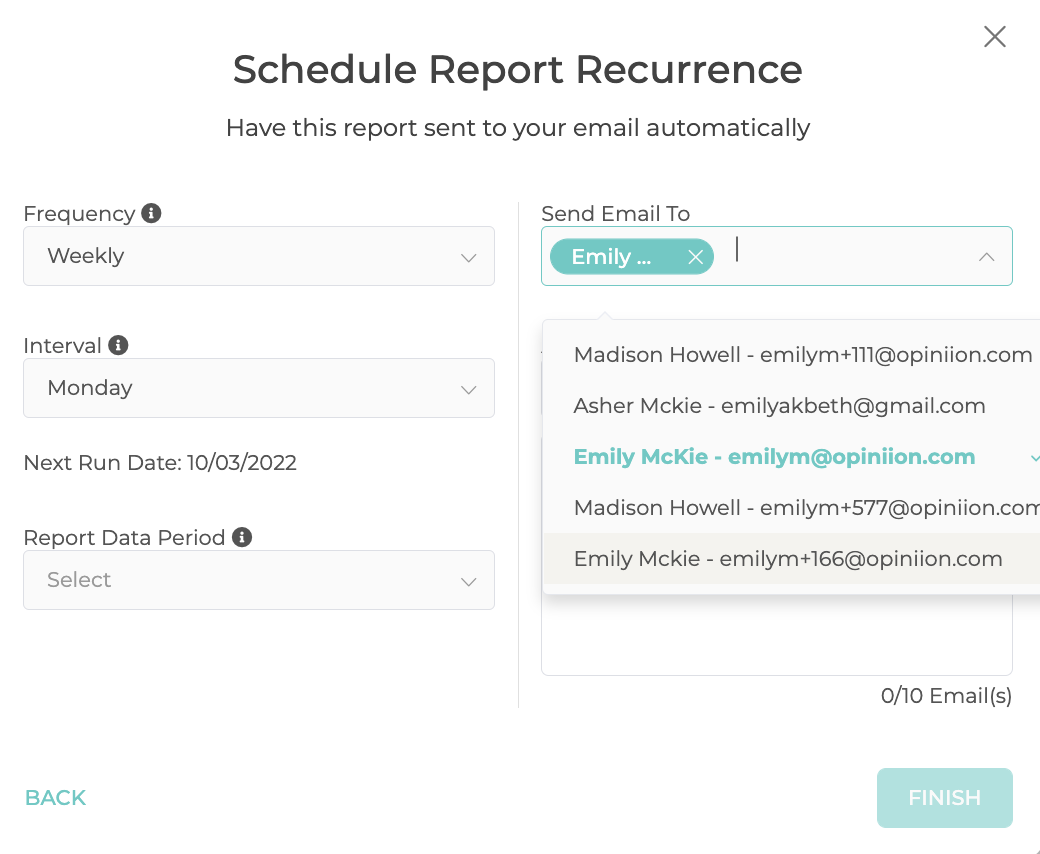
Task: Click the Report Data Period info icon
Action: tap(242, 537)
